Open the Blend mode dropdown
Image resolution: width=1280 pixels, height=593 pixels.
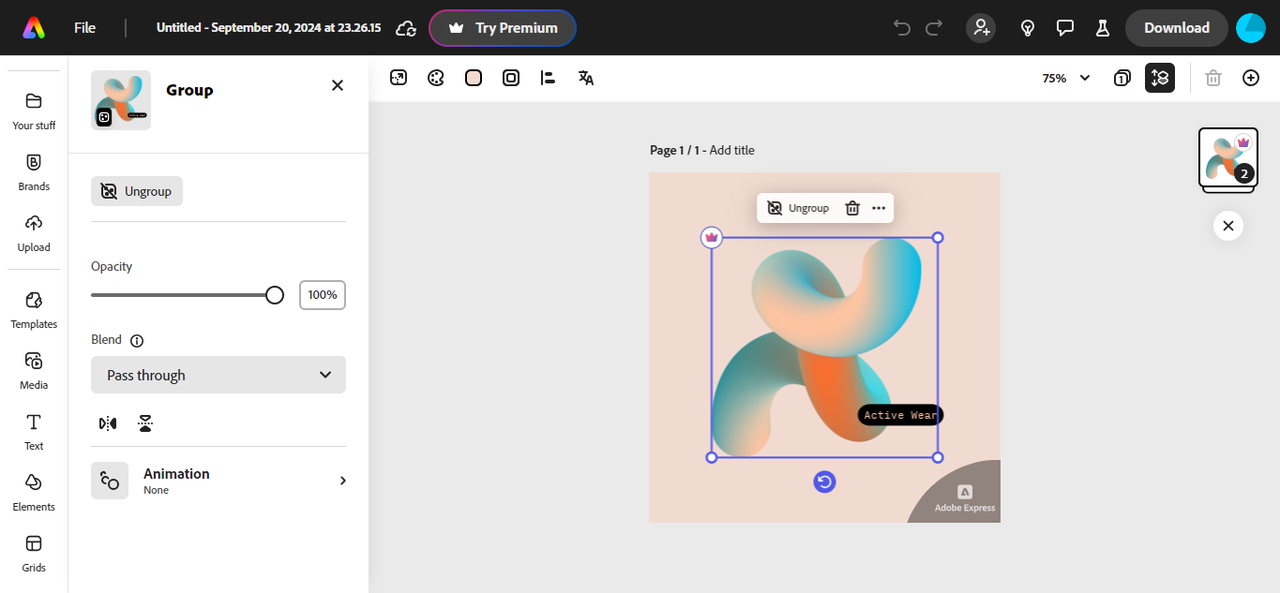[x=218, y=375]
